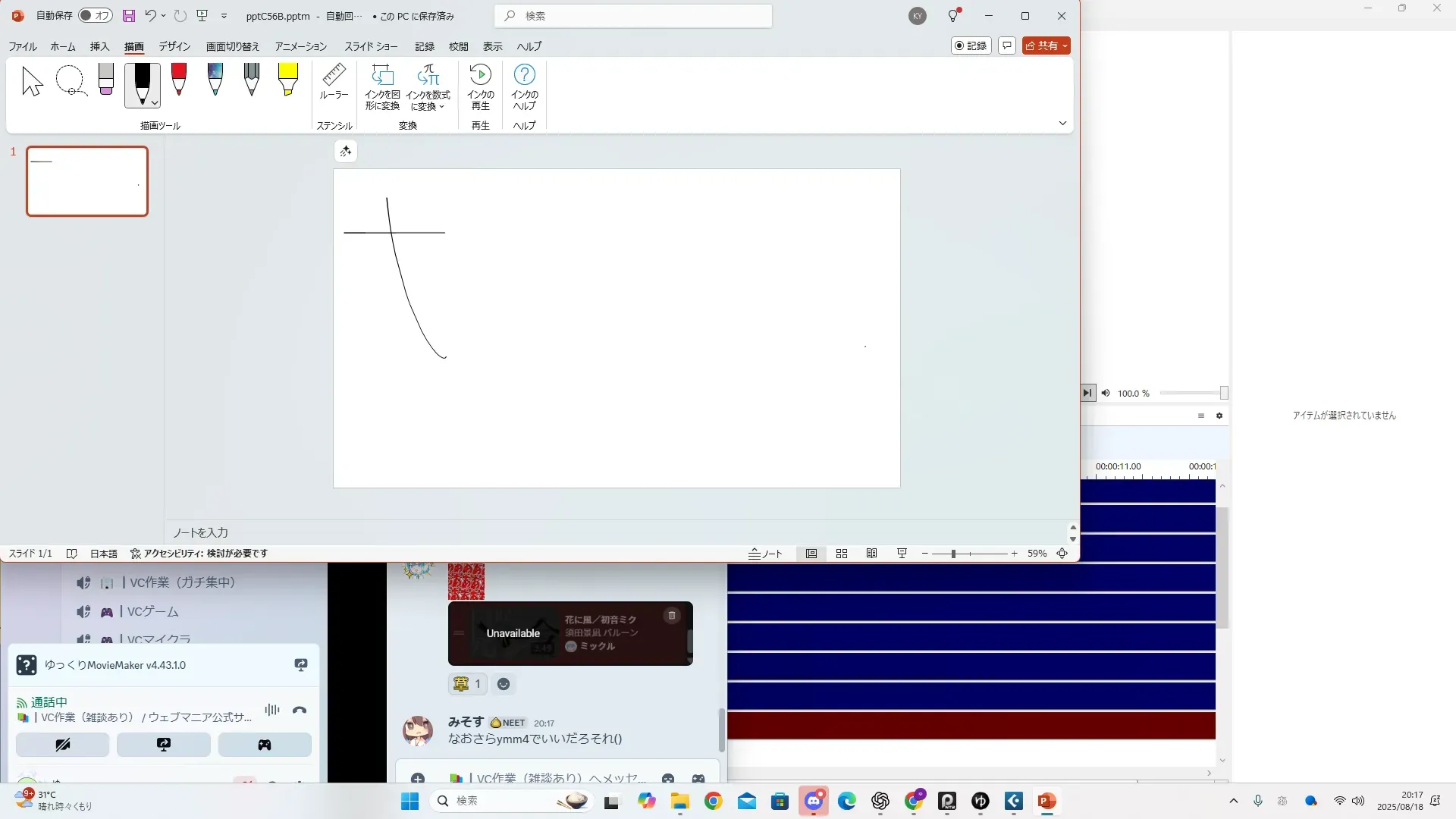Enable the Ruler stencil

tap(334, 82)
